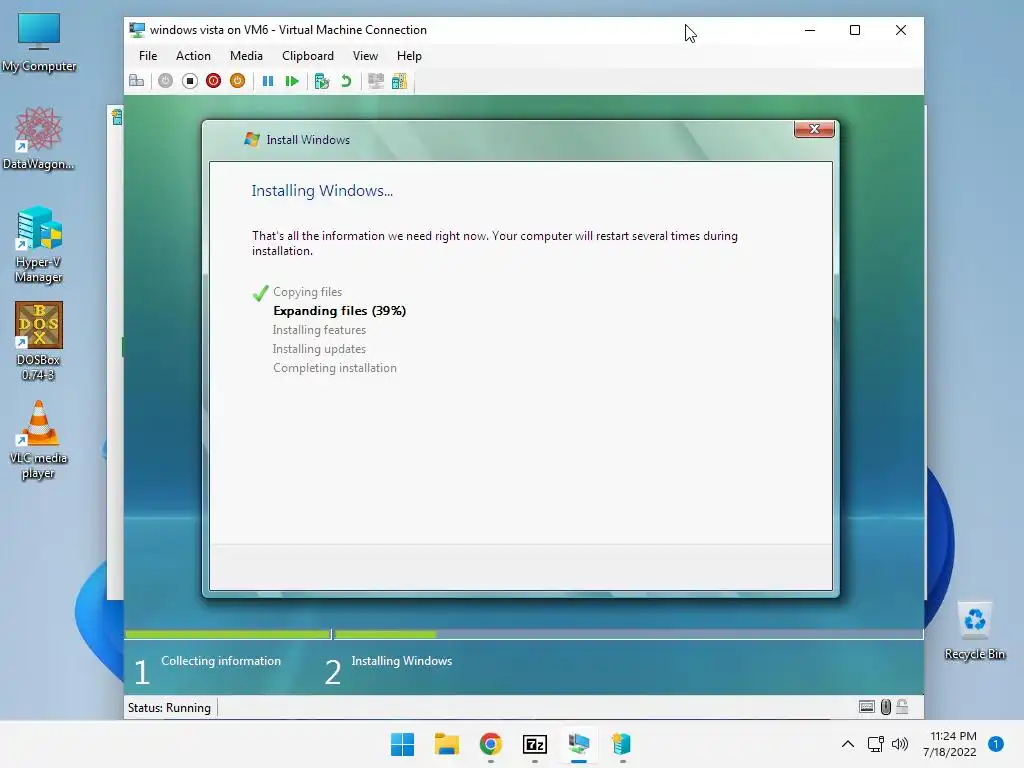
Task: Open network settings from the system tray
Action: (x=875, y=744)
